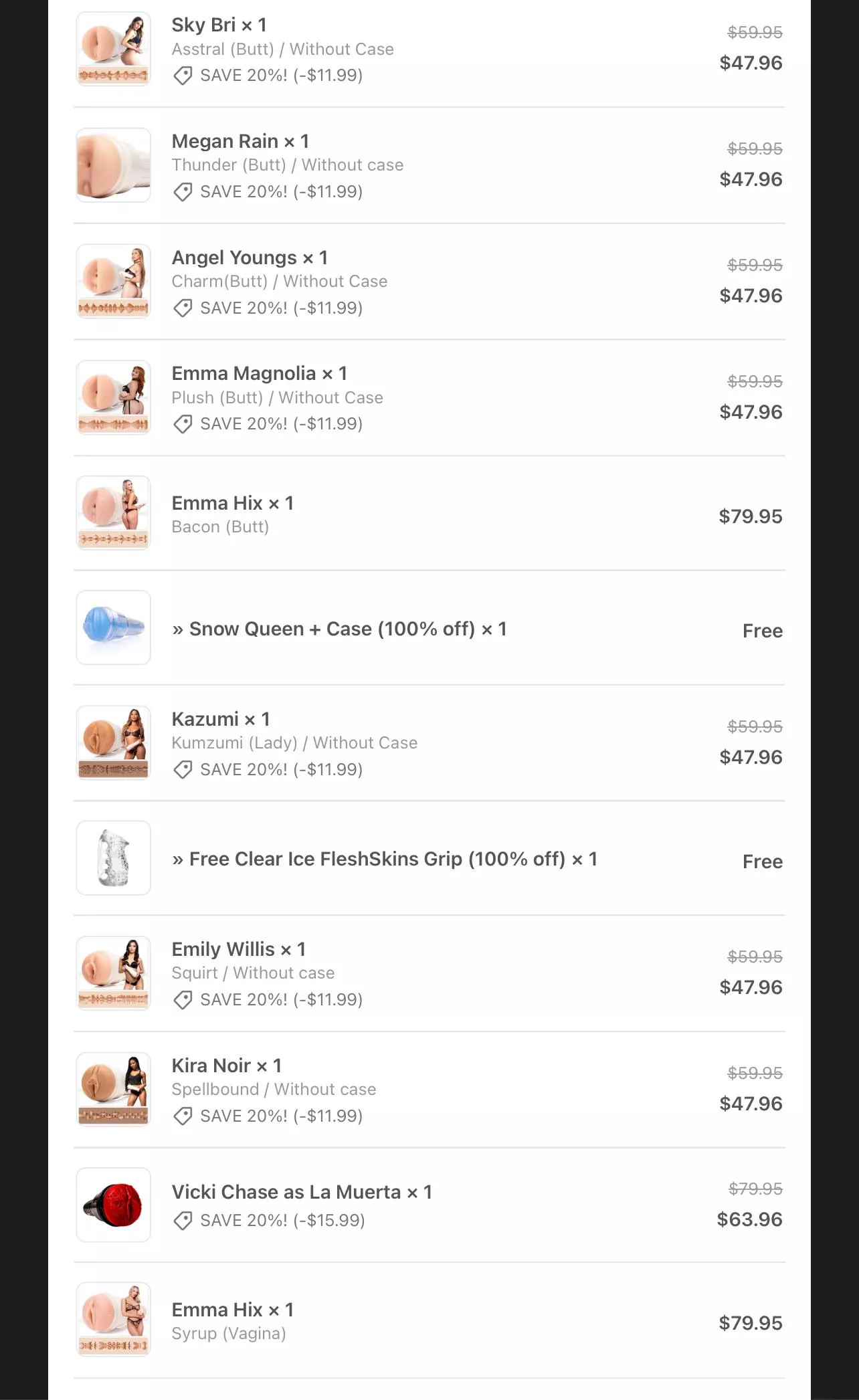This screenshot has width=859, height=1400.
Task: Open the Vicki Chase as La Muerta thumbnail
Action: pyautogui.click(x=114, y=1205)
